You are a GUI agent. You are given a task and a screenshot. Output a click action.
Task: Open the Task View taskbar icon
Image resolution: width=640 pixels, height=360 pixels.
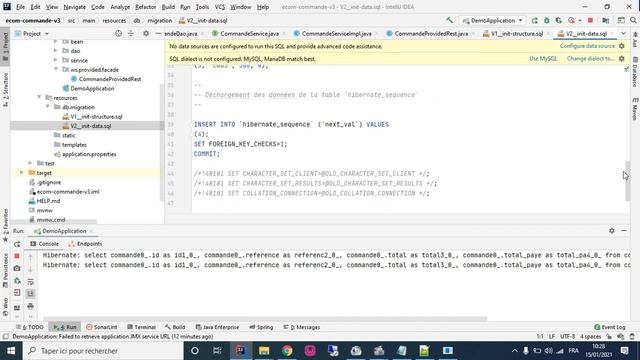pyautogui.click(x=217, y=351)
